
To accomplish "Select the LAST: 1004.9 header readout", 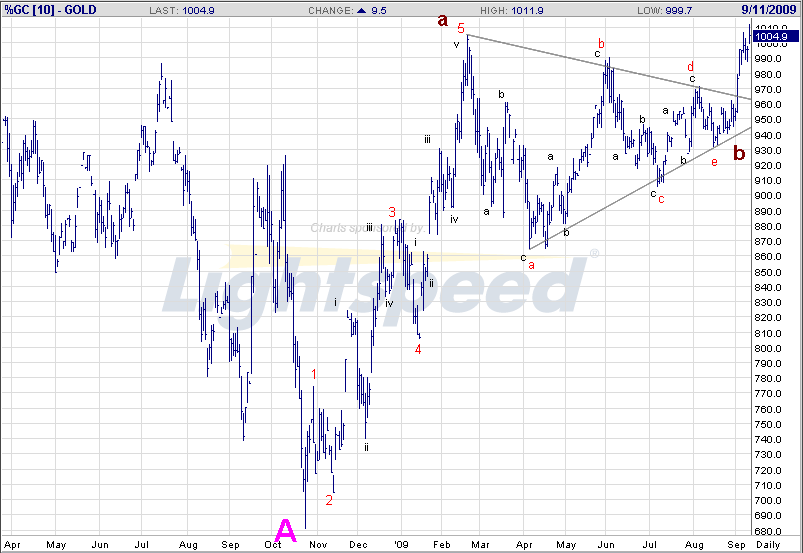I will pos(182,10).
